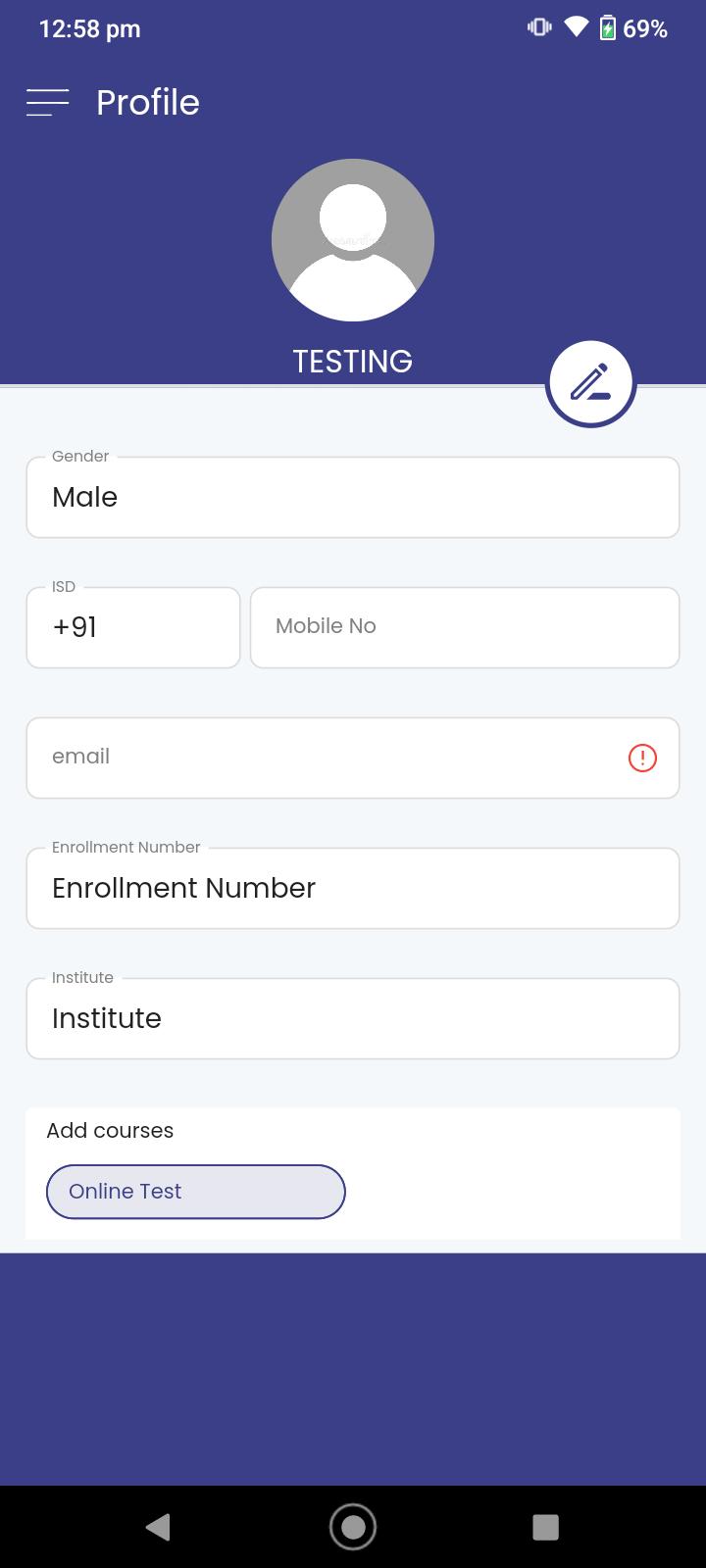Select the Mobile No input field
The image size is (706, 1568).
click(x=465, y=627)
